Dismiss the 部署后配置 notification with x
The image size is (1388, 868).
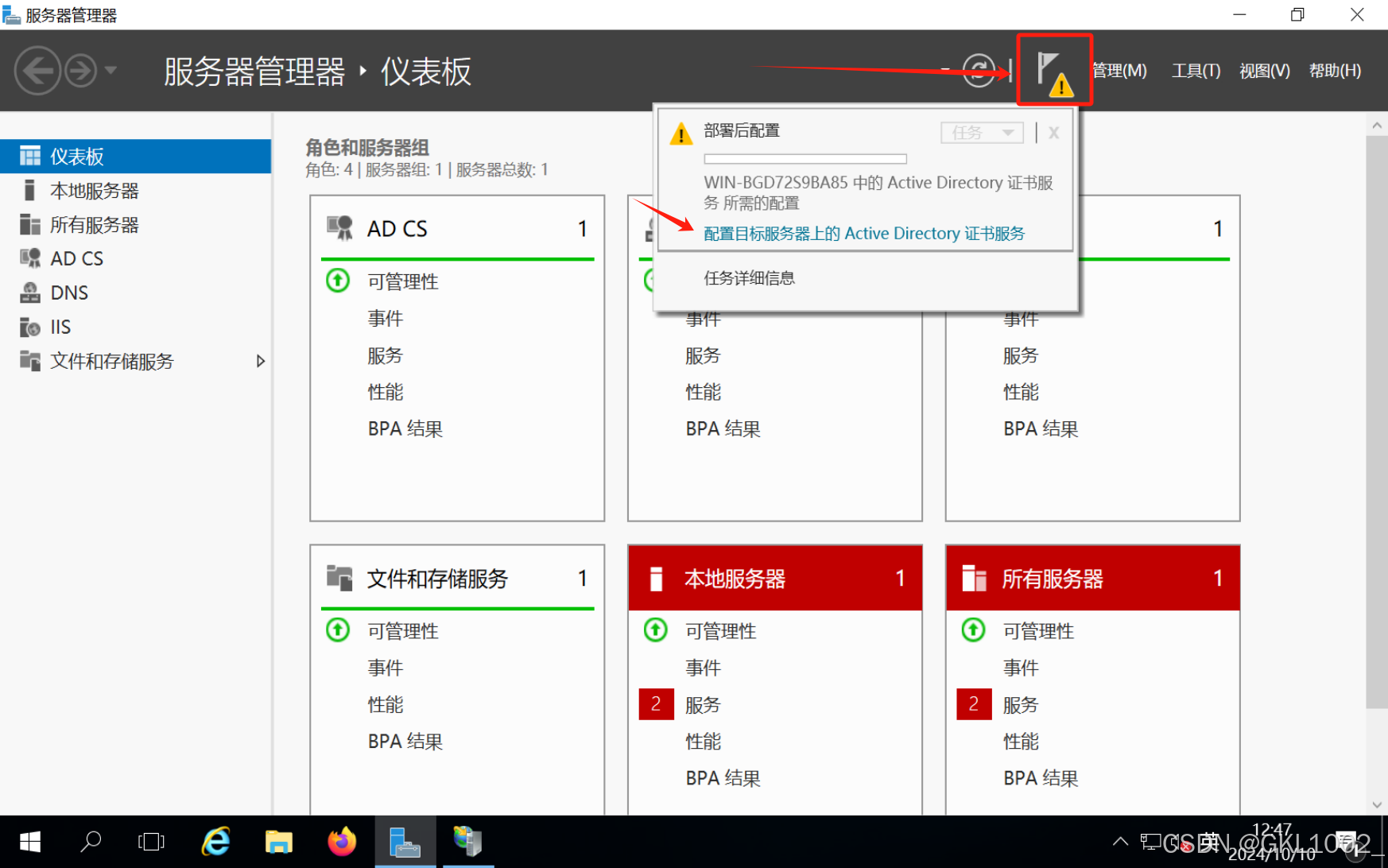pyautogui.click(x=1053, y=133)
